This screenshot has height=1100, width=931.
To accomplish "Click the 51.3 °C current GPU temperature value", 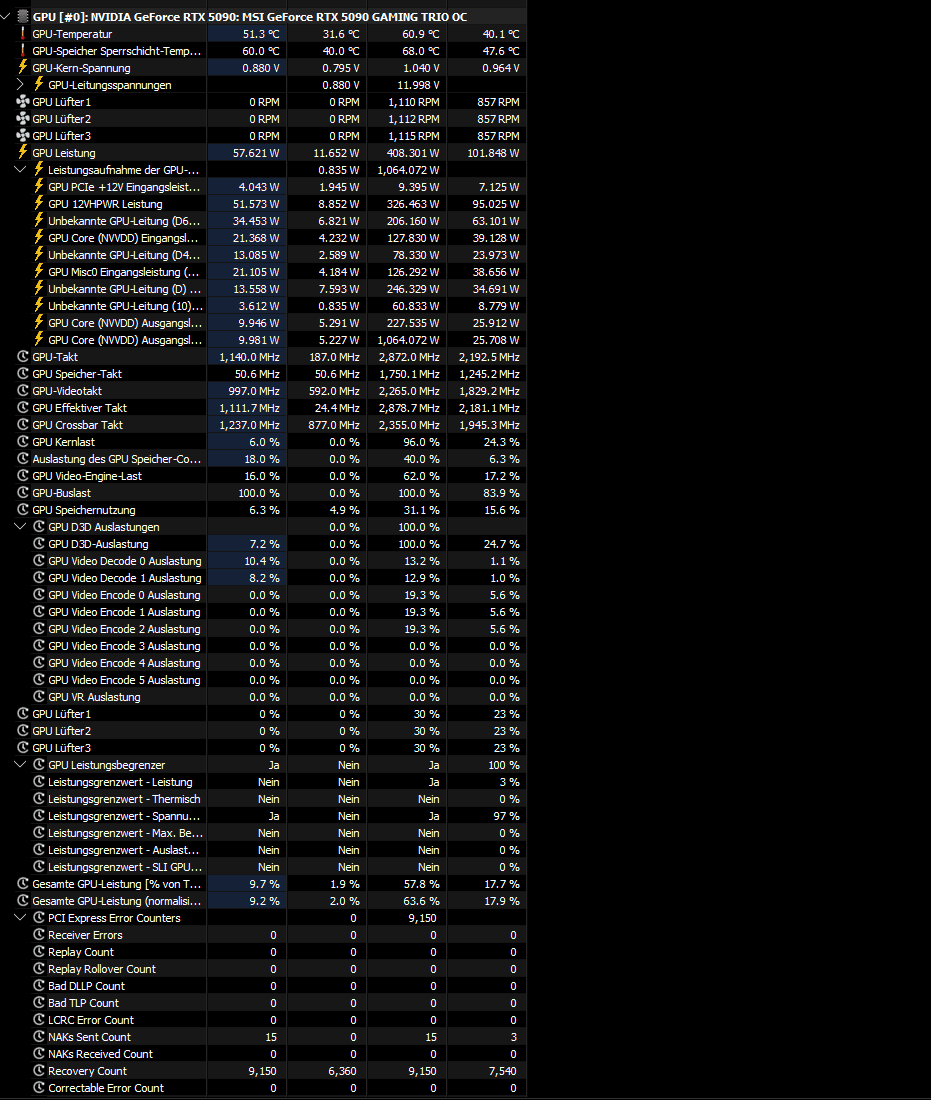I will [261, 34].
